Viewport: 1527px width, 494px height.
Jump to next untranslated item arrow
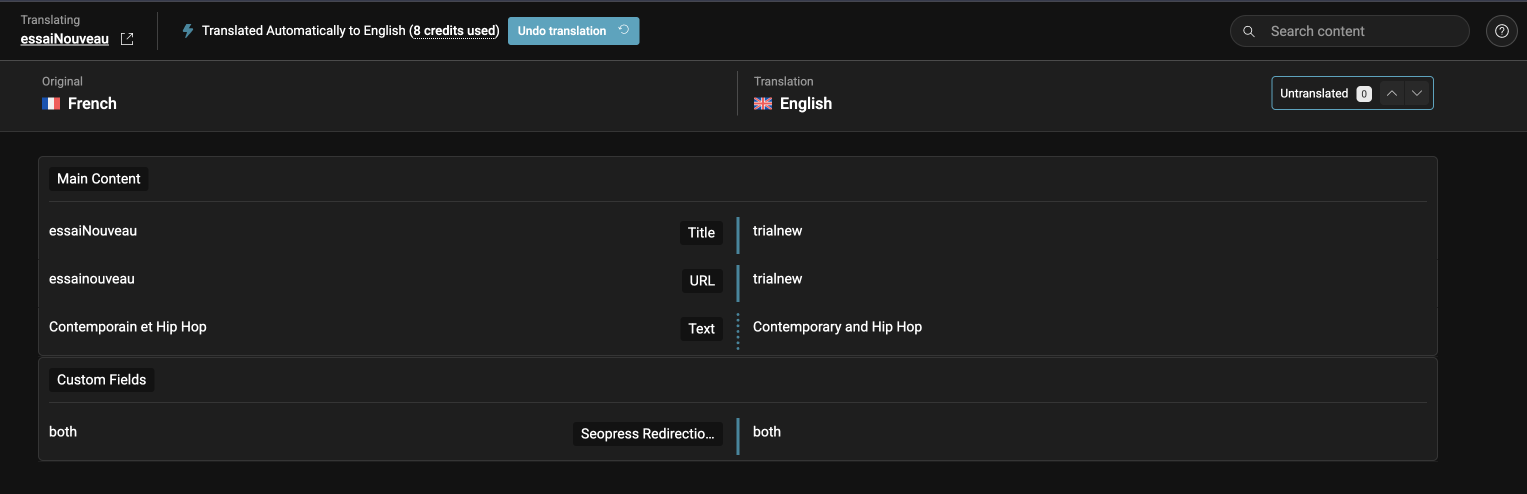click(x=1416, y=93)
